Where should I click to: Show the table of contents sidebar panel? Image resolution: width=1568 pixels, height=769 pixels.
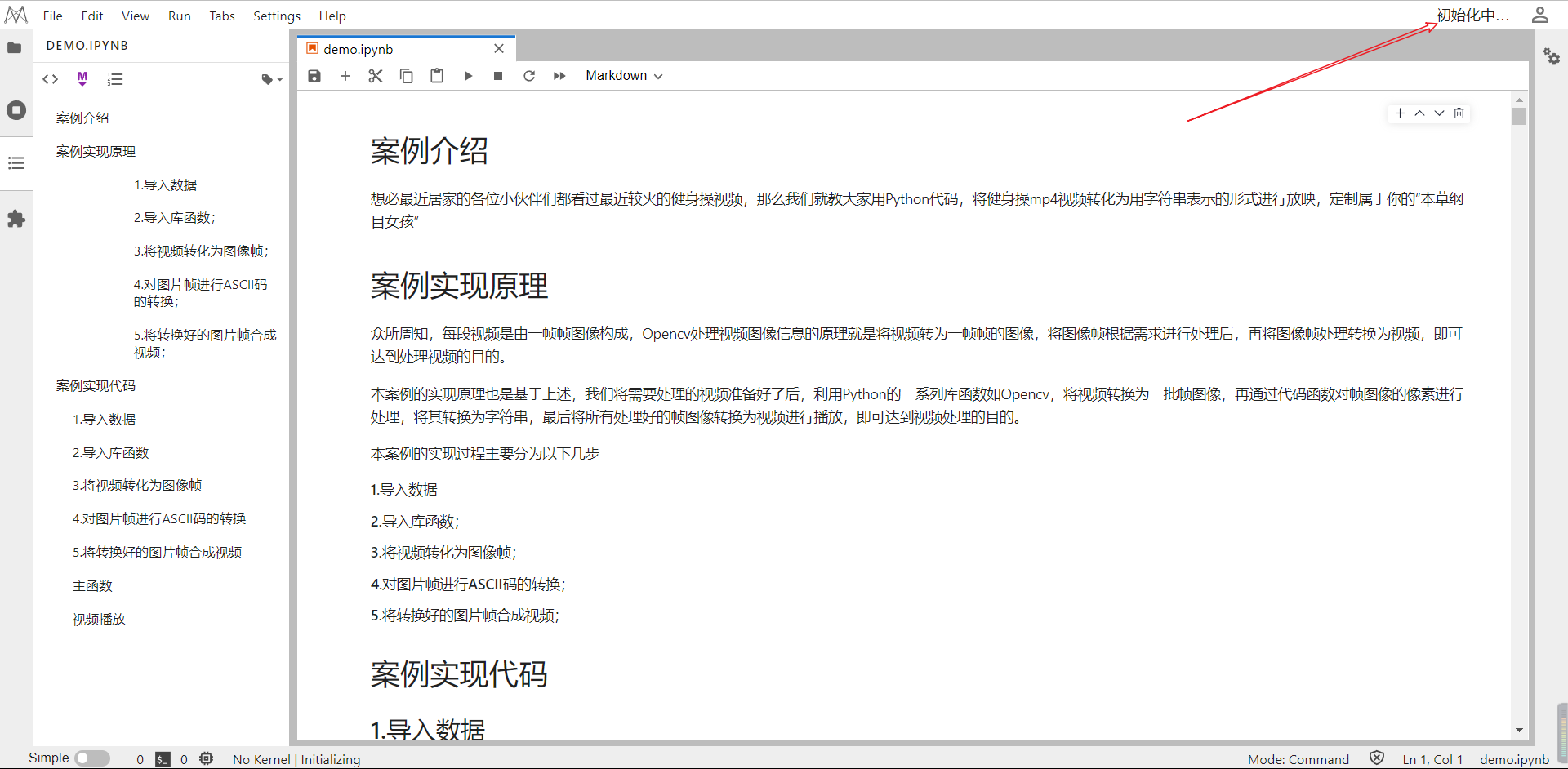coord(16,163)
